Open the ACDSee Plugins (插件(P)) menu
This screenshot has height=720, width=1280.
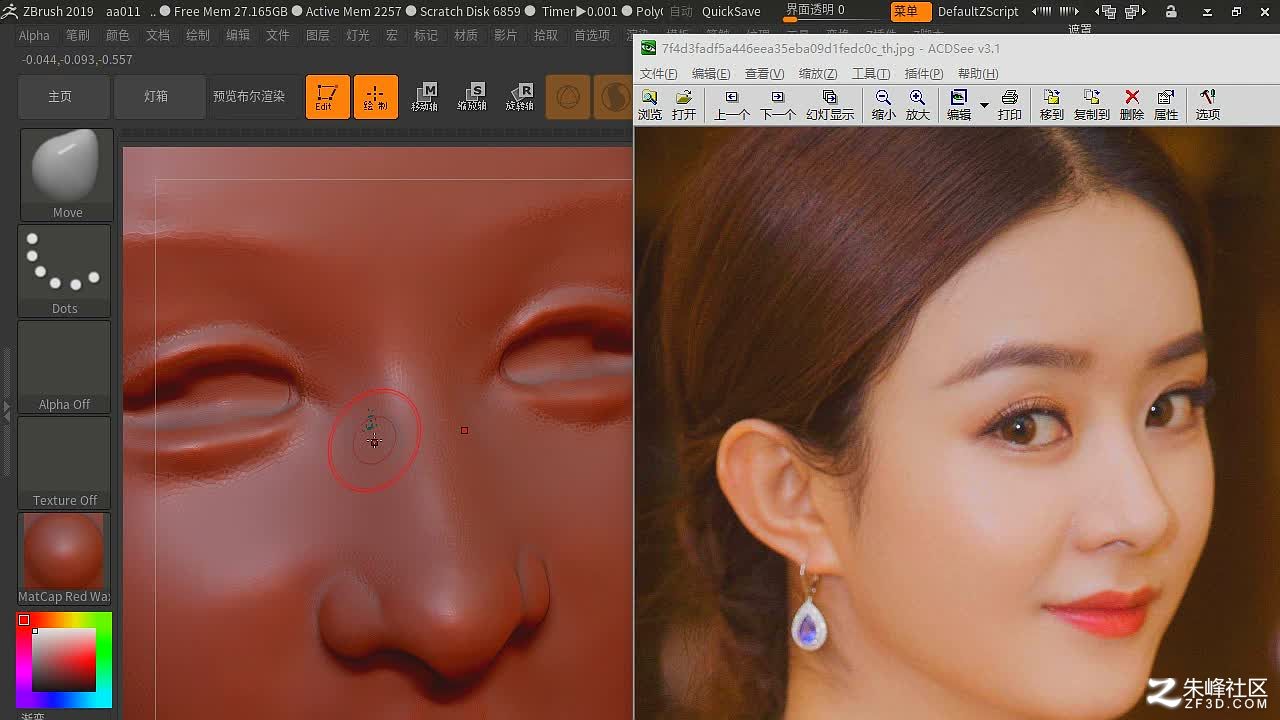924,74
